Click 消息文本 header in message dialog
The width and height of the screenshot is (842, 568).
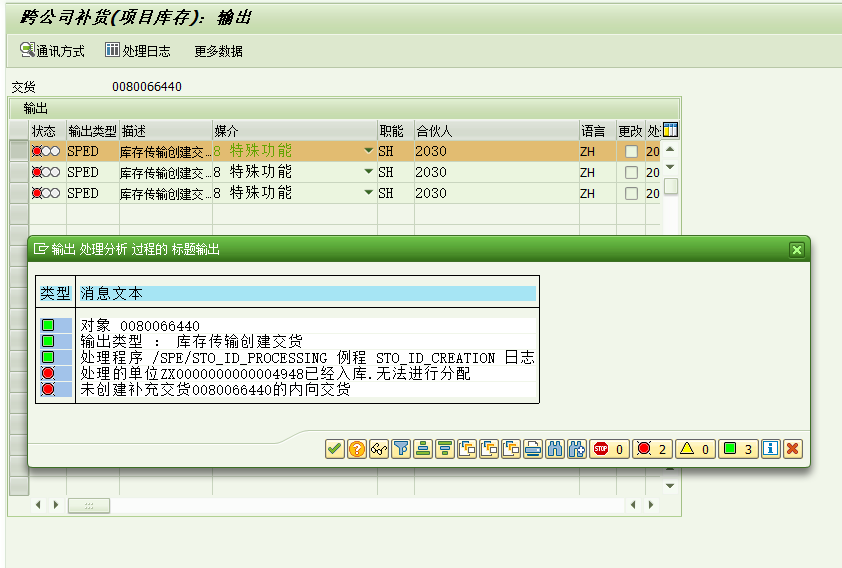click(308, 293)
